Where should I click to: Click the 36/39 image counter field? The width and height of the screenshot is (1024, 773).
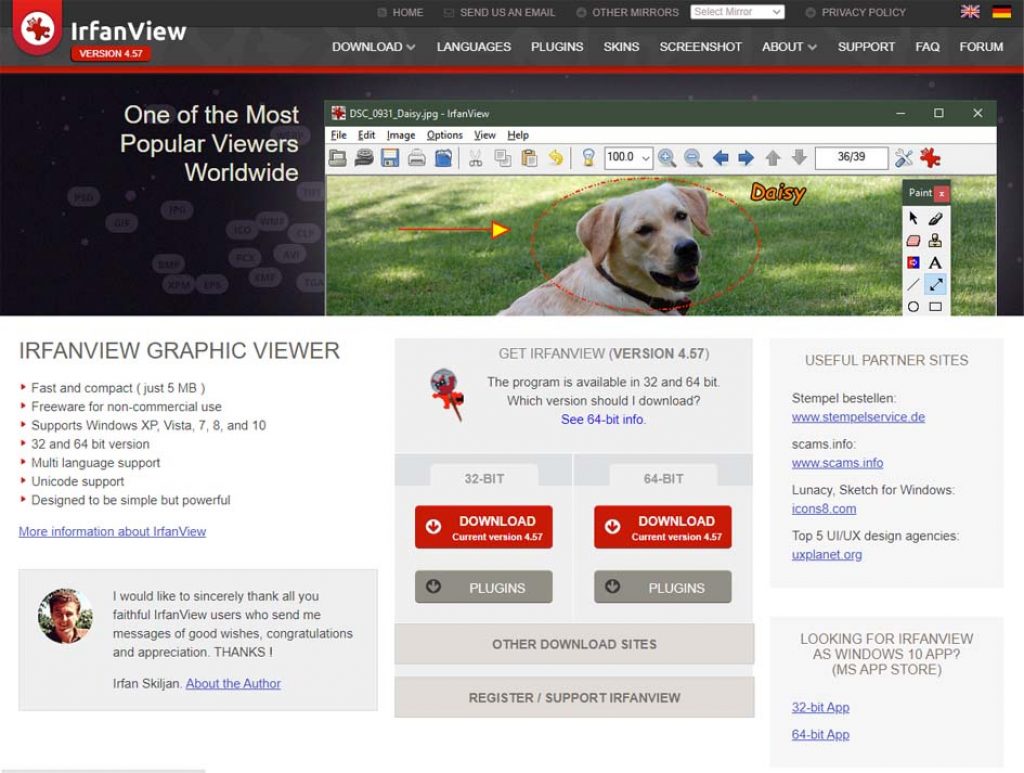click(x=851, y=157)
